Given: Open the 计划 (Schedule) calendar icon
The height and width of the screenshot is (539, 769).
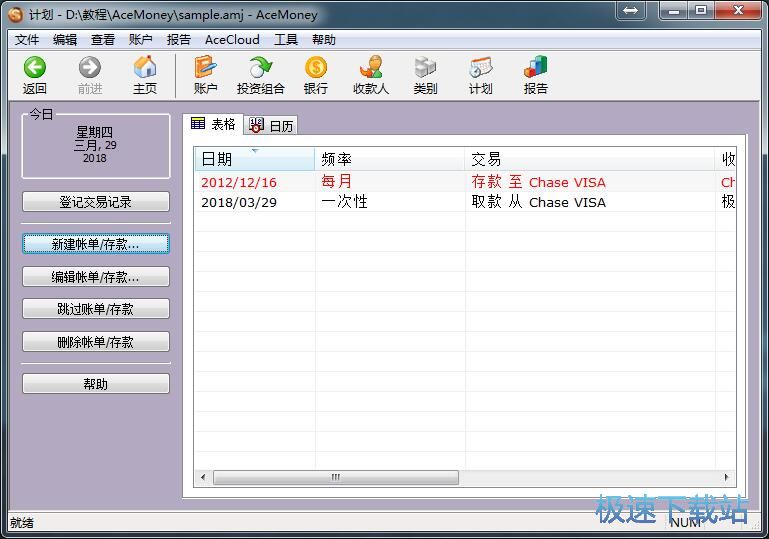Looking at the screenshot, I should click(480, 67).
